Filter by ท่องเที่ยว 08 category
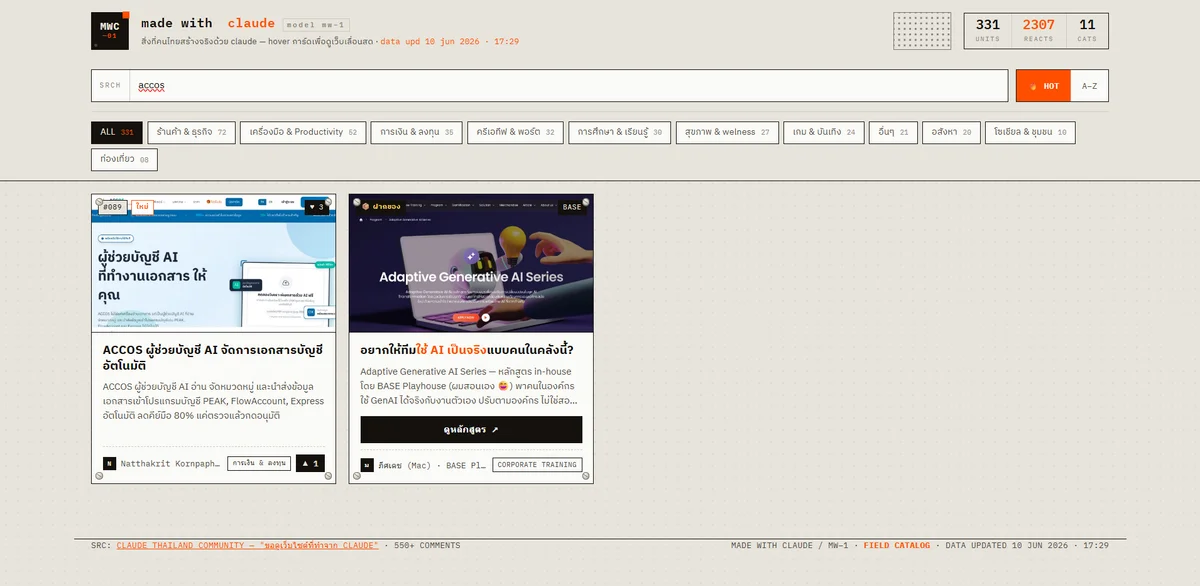 [124, 159]
